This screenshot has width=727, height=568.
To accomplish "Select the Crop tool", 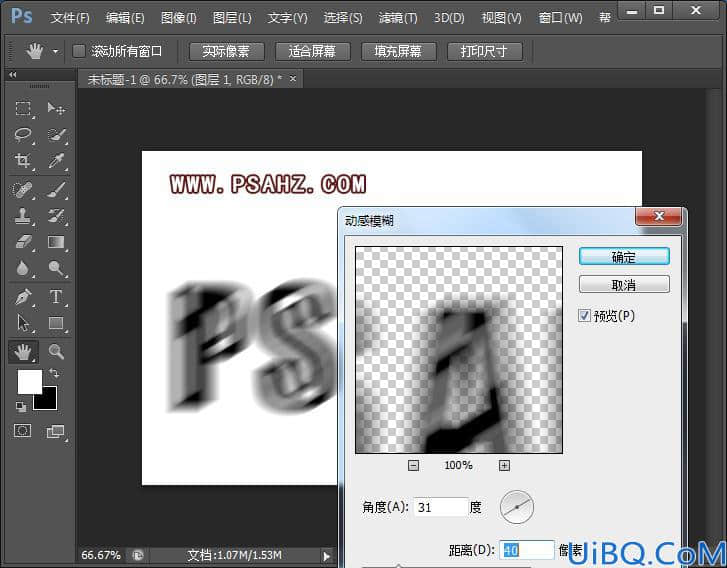I will coord(23,161).
